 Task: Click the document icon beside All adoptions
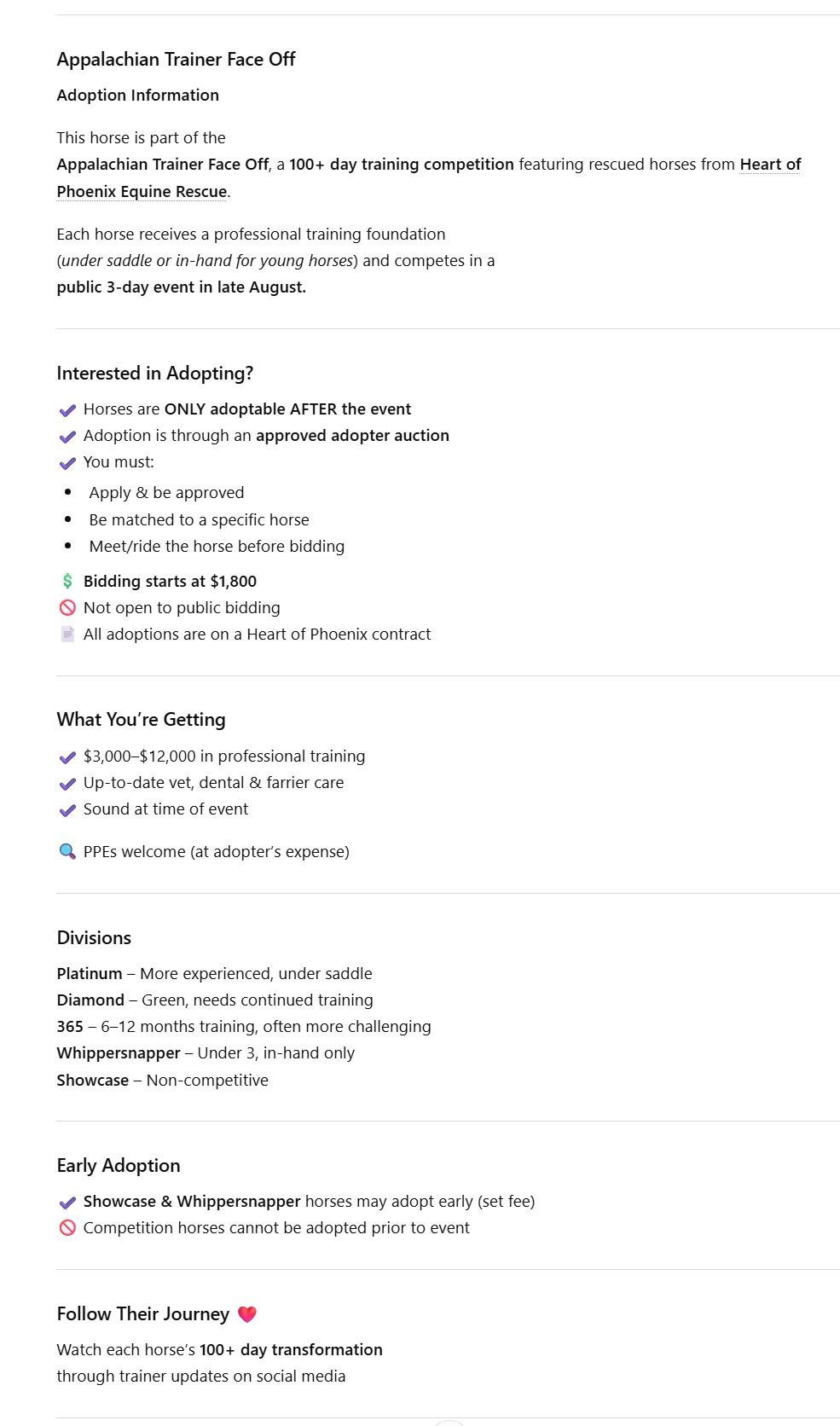tap(67, 635)
